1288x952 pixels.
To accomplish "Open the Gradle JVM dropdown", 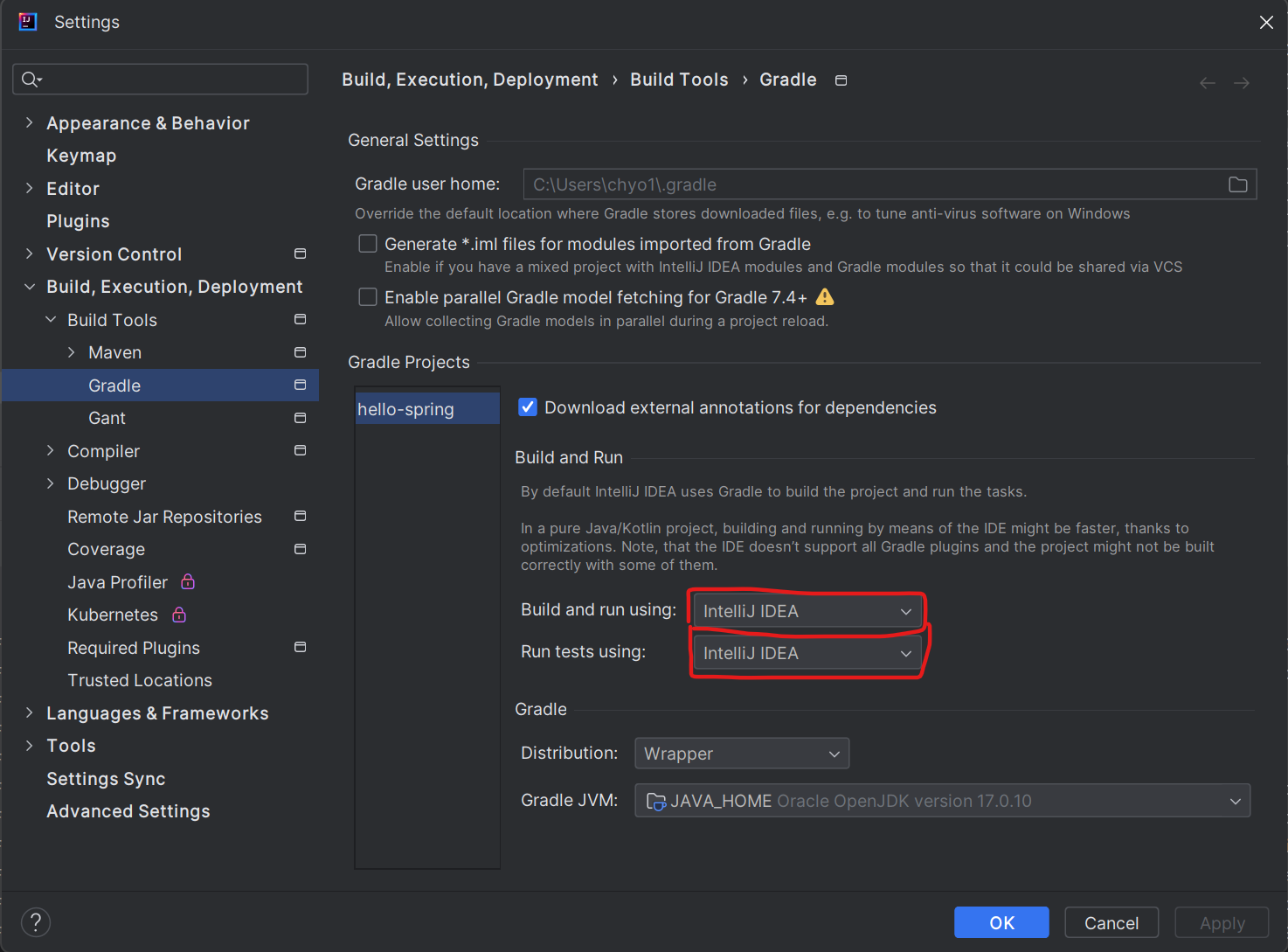I will coord(943,801).
